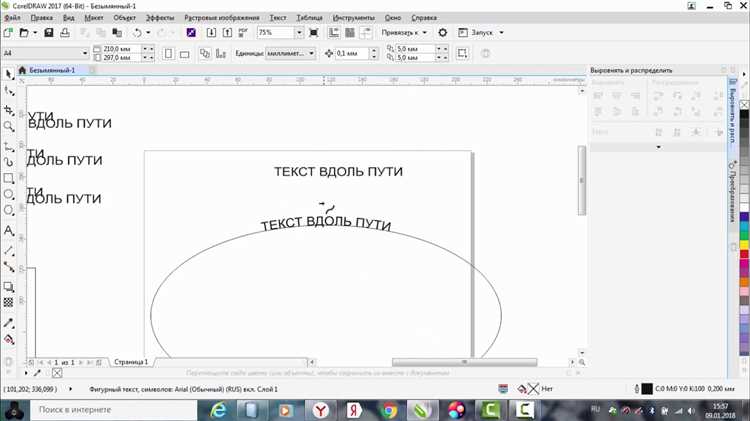Select the Pick tool in toolbox
Screen dimensions: 750x421
click(9, 74)
